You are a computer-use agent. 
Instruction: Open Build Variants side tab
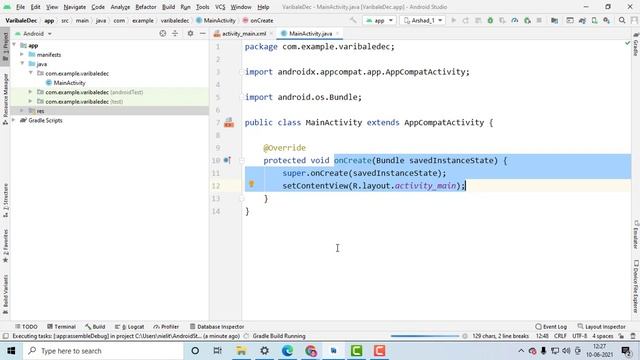tap(5, 294)
